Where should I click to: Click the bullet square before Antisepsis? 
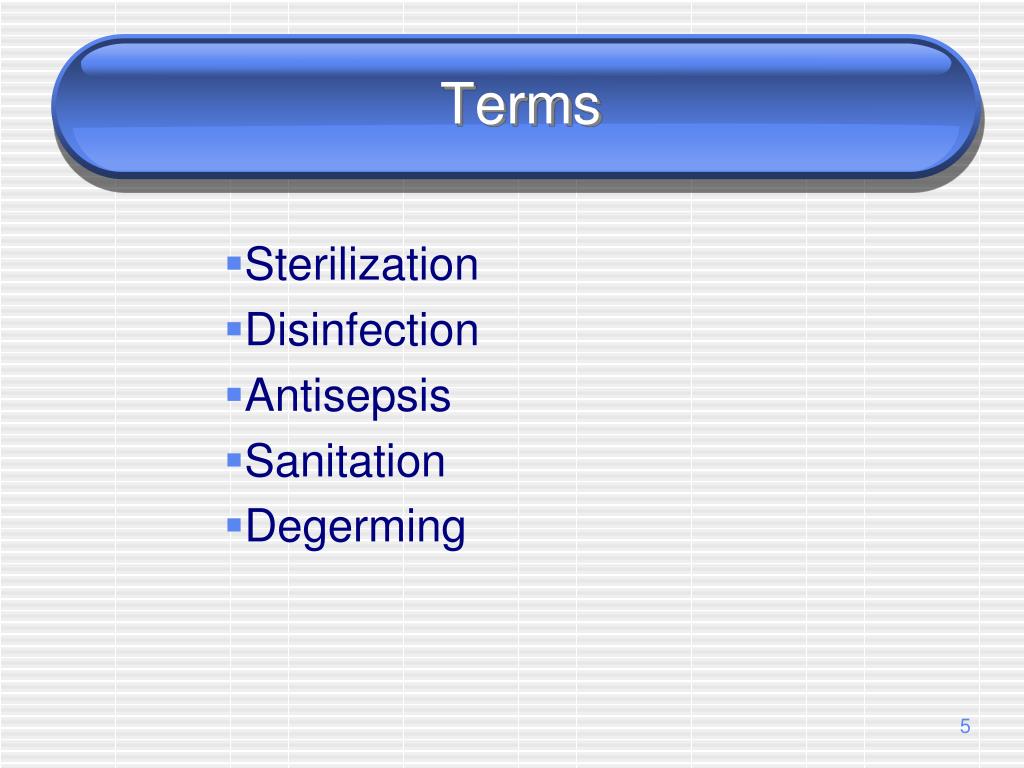(234, 394)
